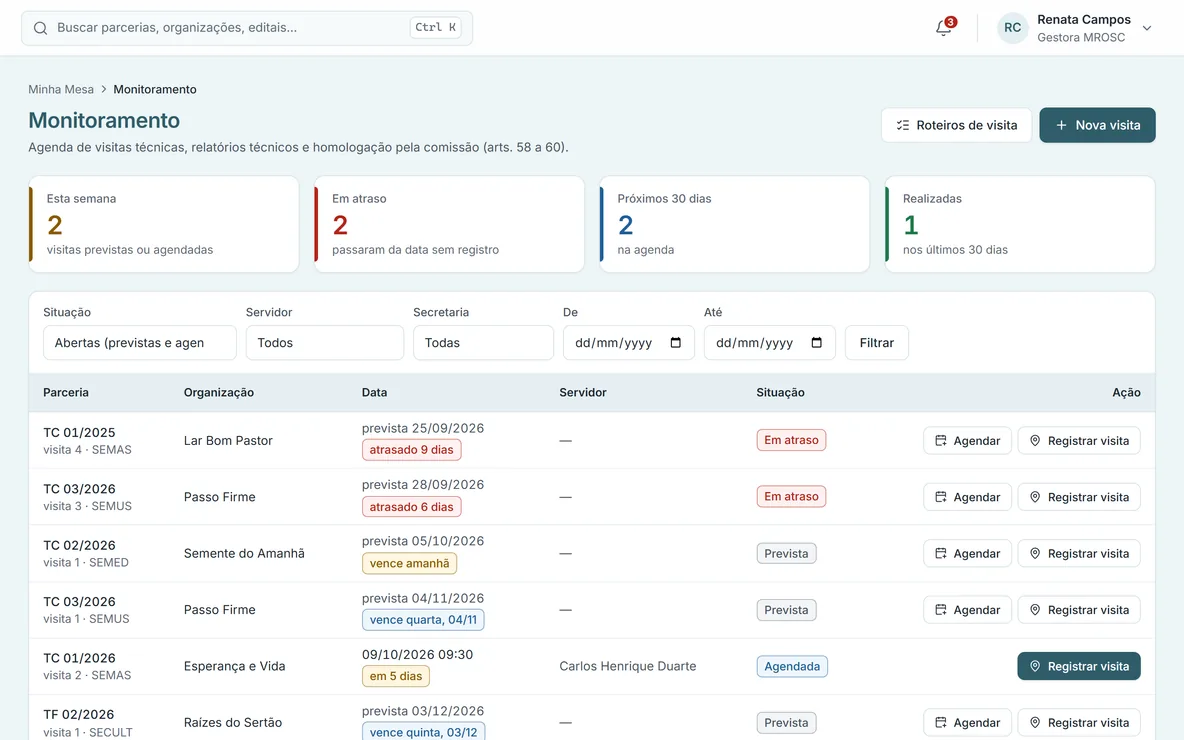The image size is (1184, 740).
Task: Go to Minha Mesa breadcrumb
Action: click(61, 89)
